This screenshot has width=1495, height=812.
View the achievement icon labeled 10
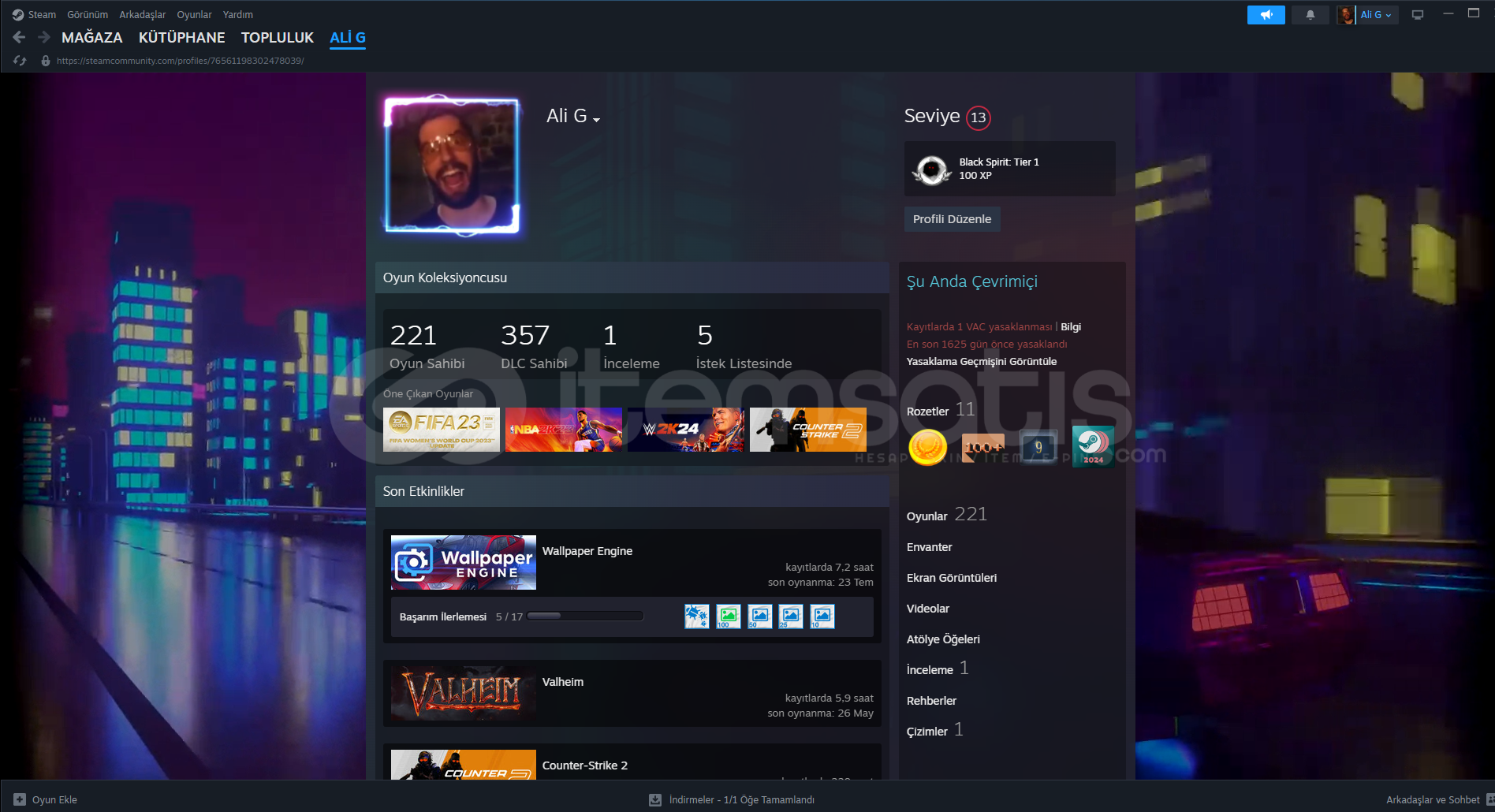[x=822, y=616]
